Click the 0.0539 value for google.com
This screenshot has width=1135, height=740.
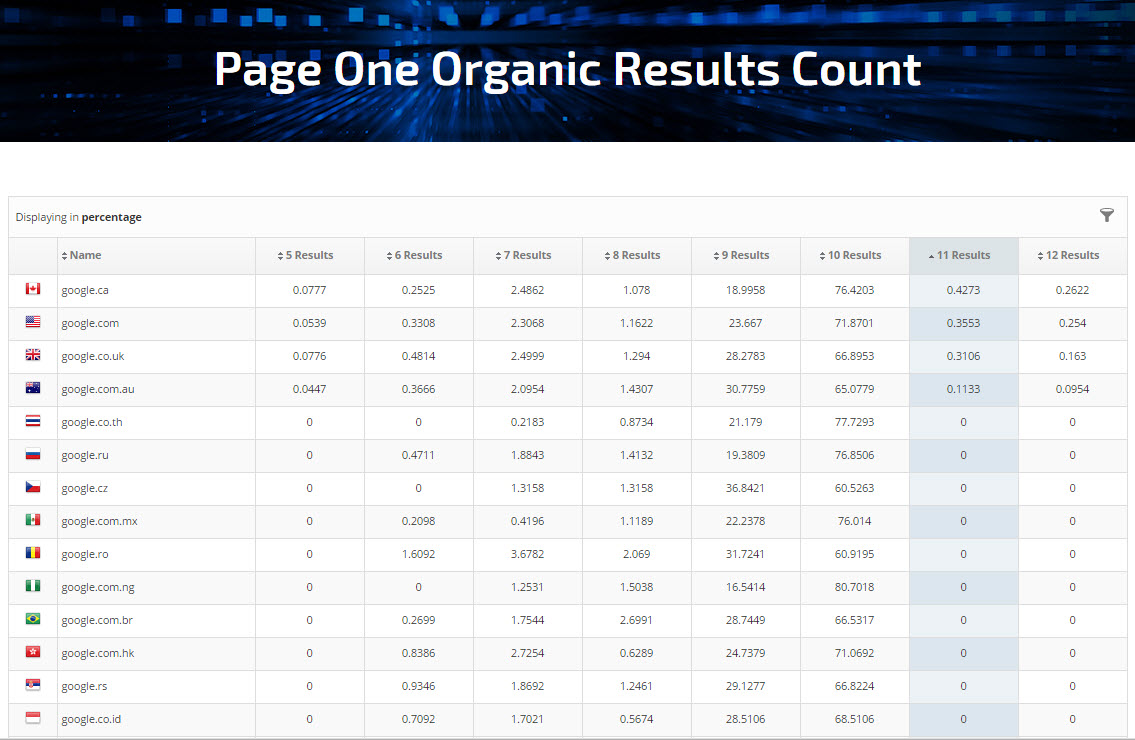pyautogui.click(x=309, y=323)
